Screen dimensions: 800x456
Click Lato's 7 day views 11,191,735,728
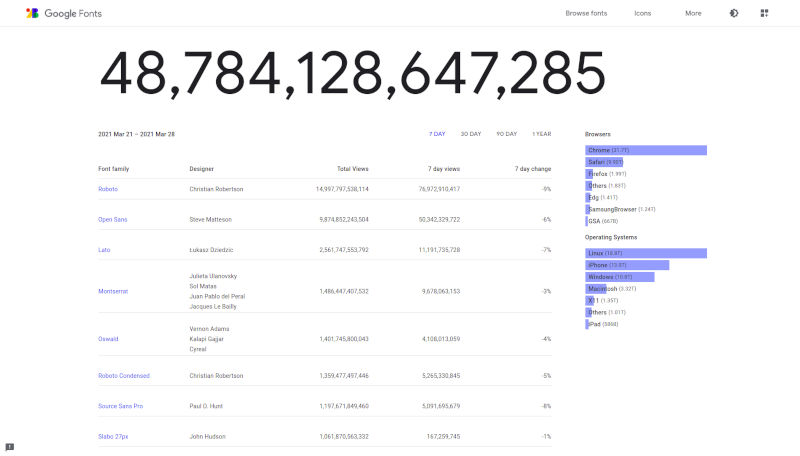coord(439,250)
